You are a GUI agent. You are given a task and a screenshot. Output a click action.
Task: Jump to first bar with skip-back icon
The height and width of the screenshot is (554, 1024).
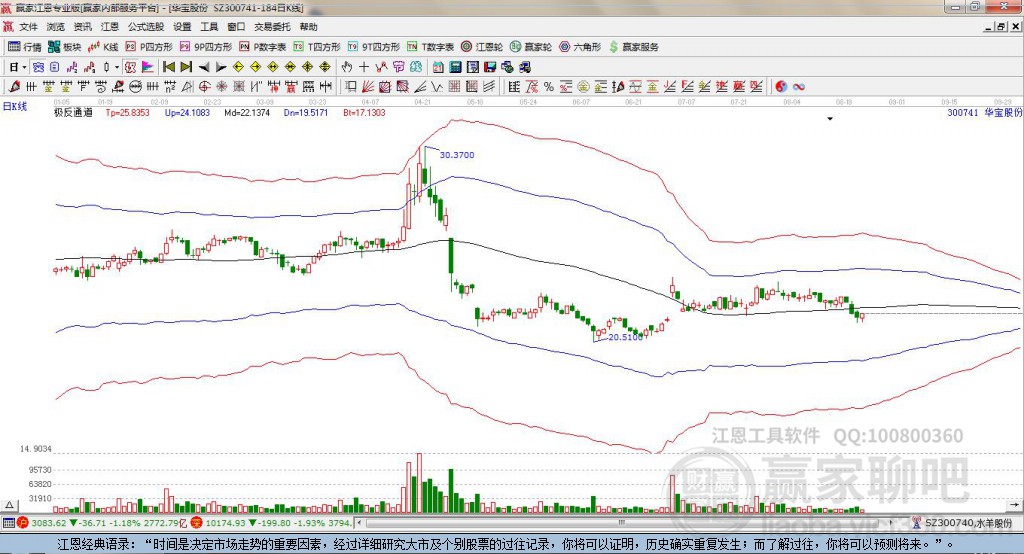tap(169, 67)
